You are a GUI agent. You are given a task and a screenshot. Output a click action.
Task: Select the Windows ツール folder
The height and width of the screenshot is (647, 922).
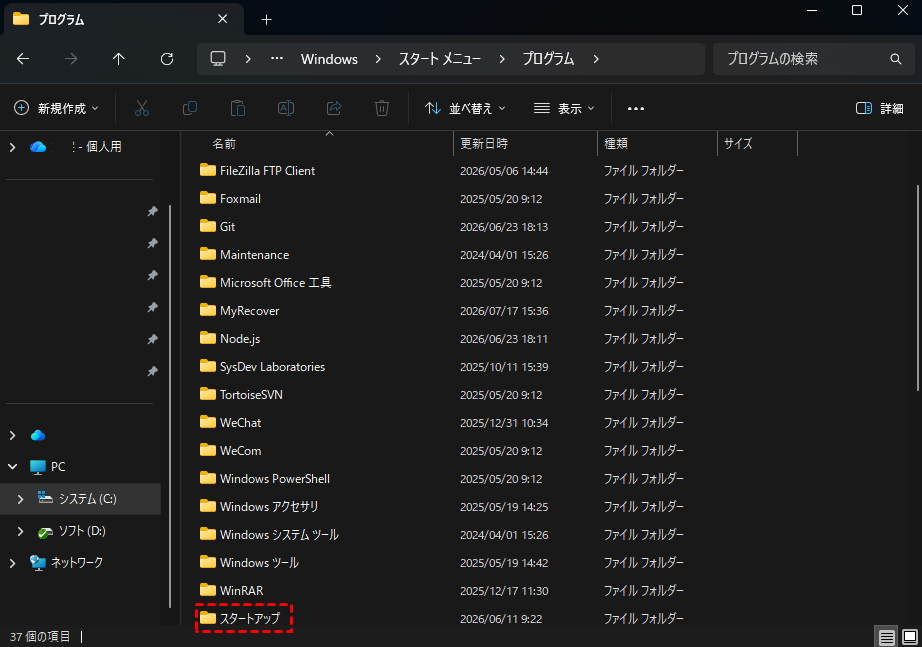click(x=259, y=562)
